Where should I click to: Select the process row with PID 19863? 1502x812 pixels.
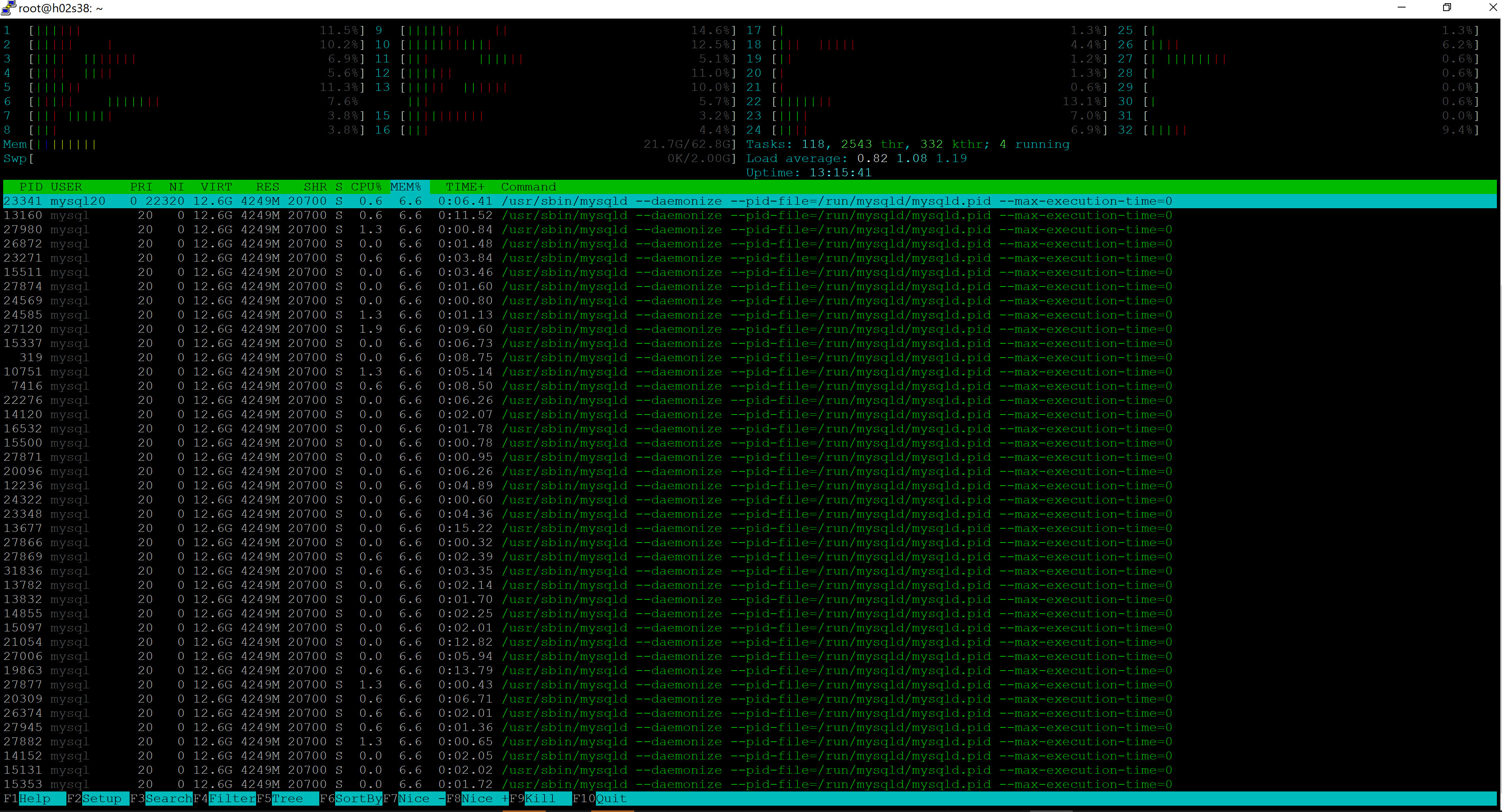[750, 671]
